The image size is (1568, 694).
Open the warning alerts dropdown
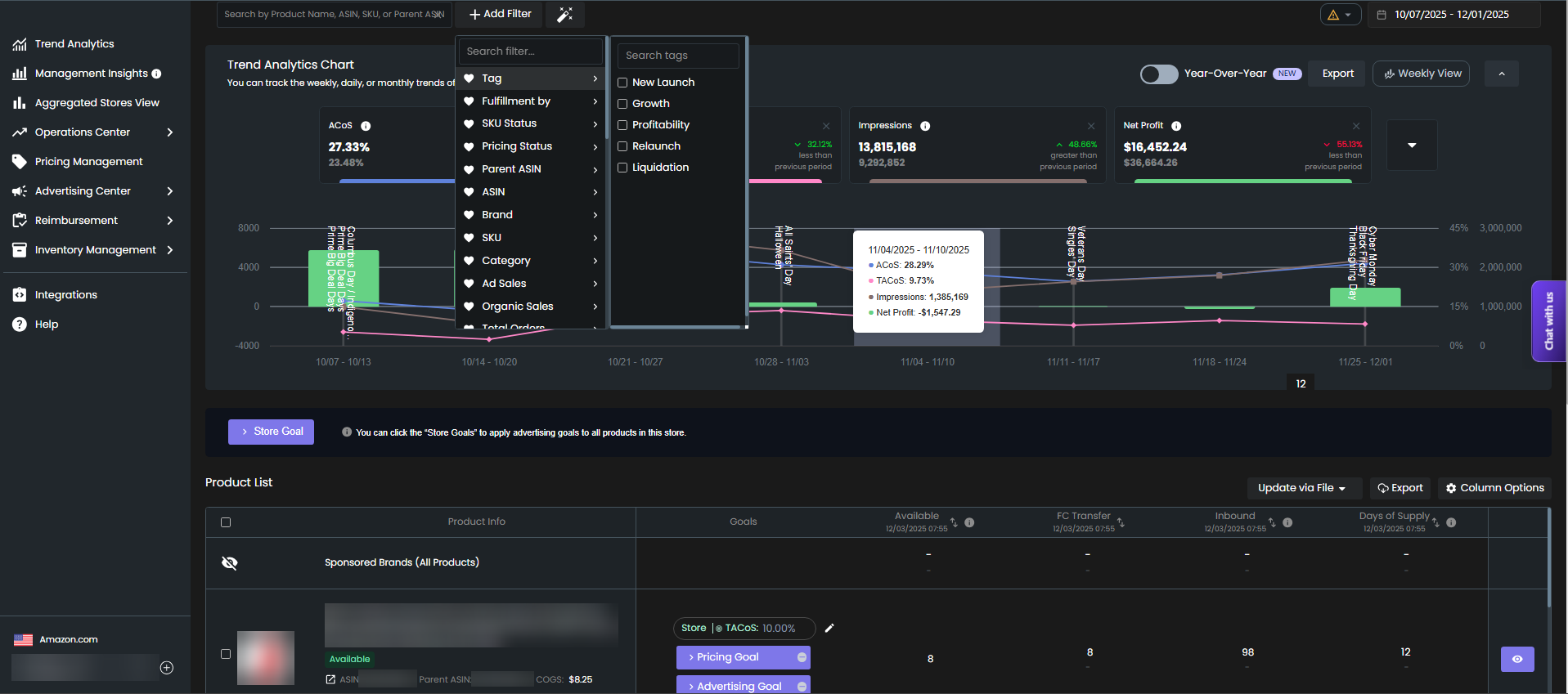(x=1340, y=15)
